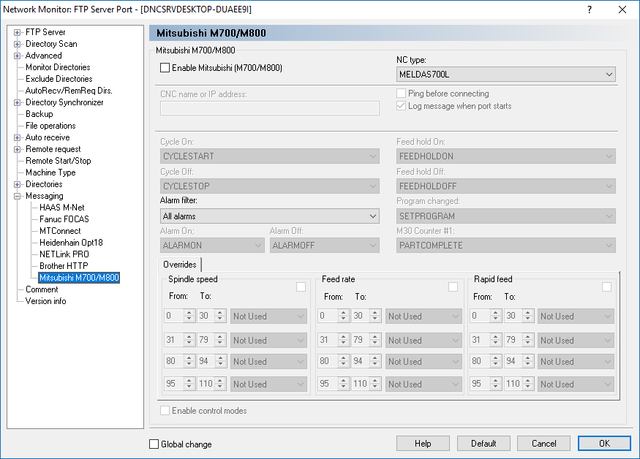Select Backup in the tree
The image size is (640, 459).
39,114
